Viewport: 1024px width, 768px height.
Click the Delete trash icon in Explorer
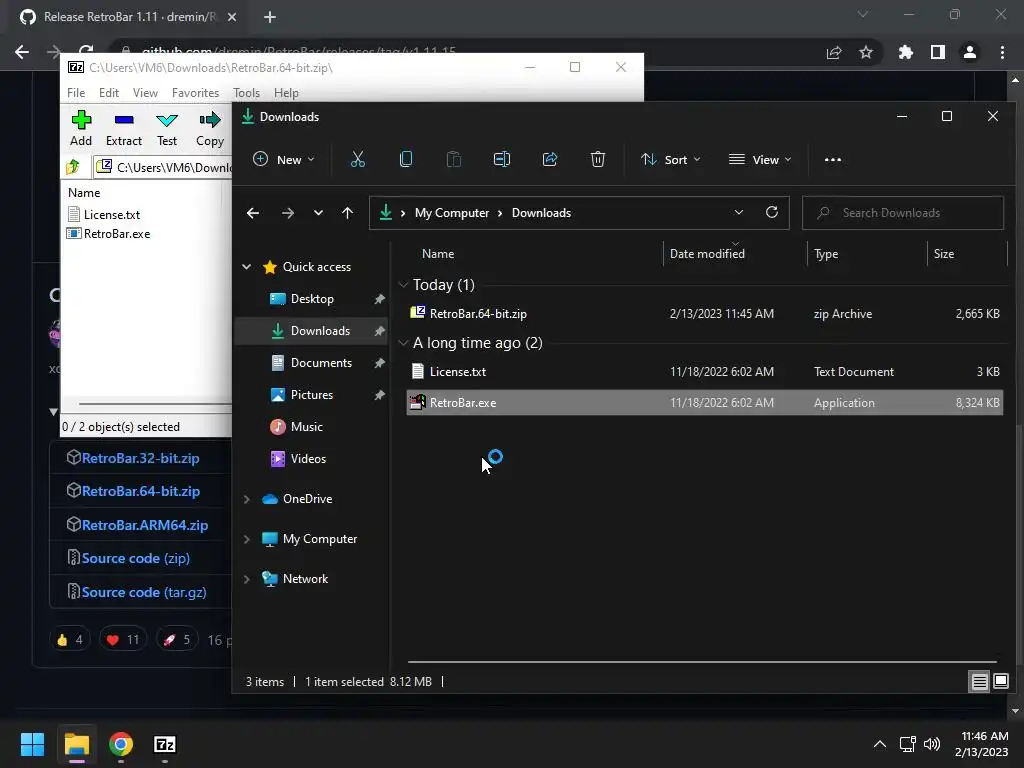[x=598, y=159]
